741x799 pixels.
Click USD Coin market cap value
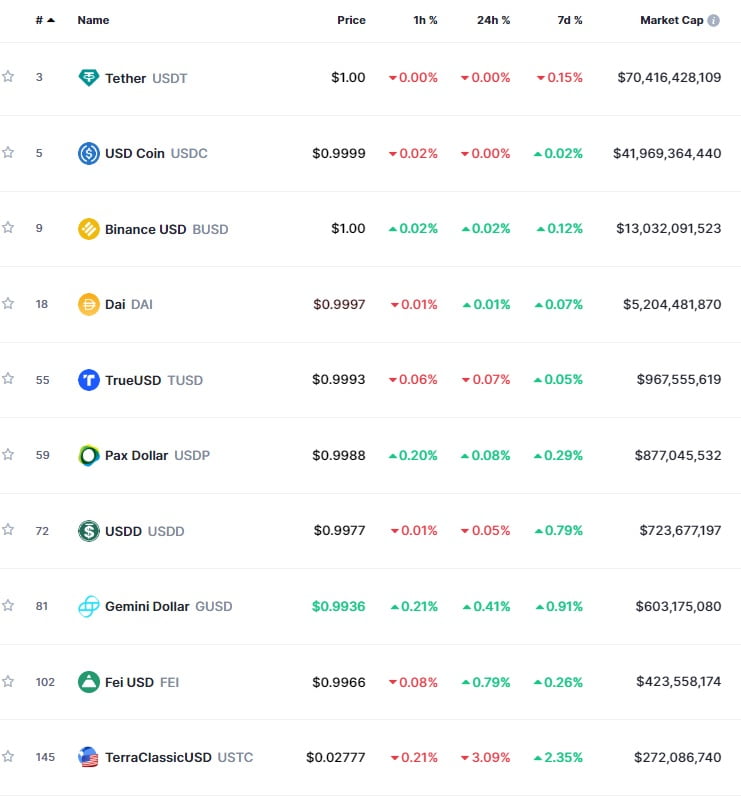[x=667, y=153]
